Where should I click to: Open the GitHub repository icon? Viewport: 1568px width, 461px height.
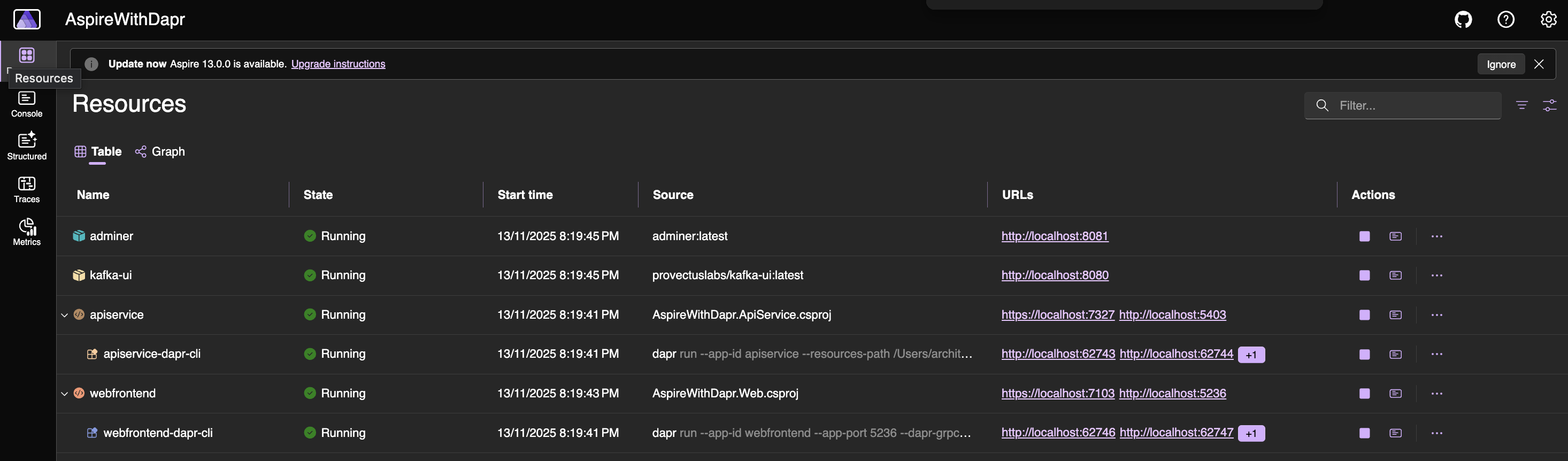1463,19
